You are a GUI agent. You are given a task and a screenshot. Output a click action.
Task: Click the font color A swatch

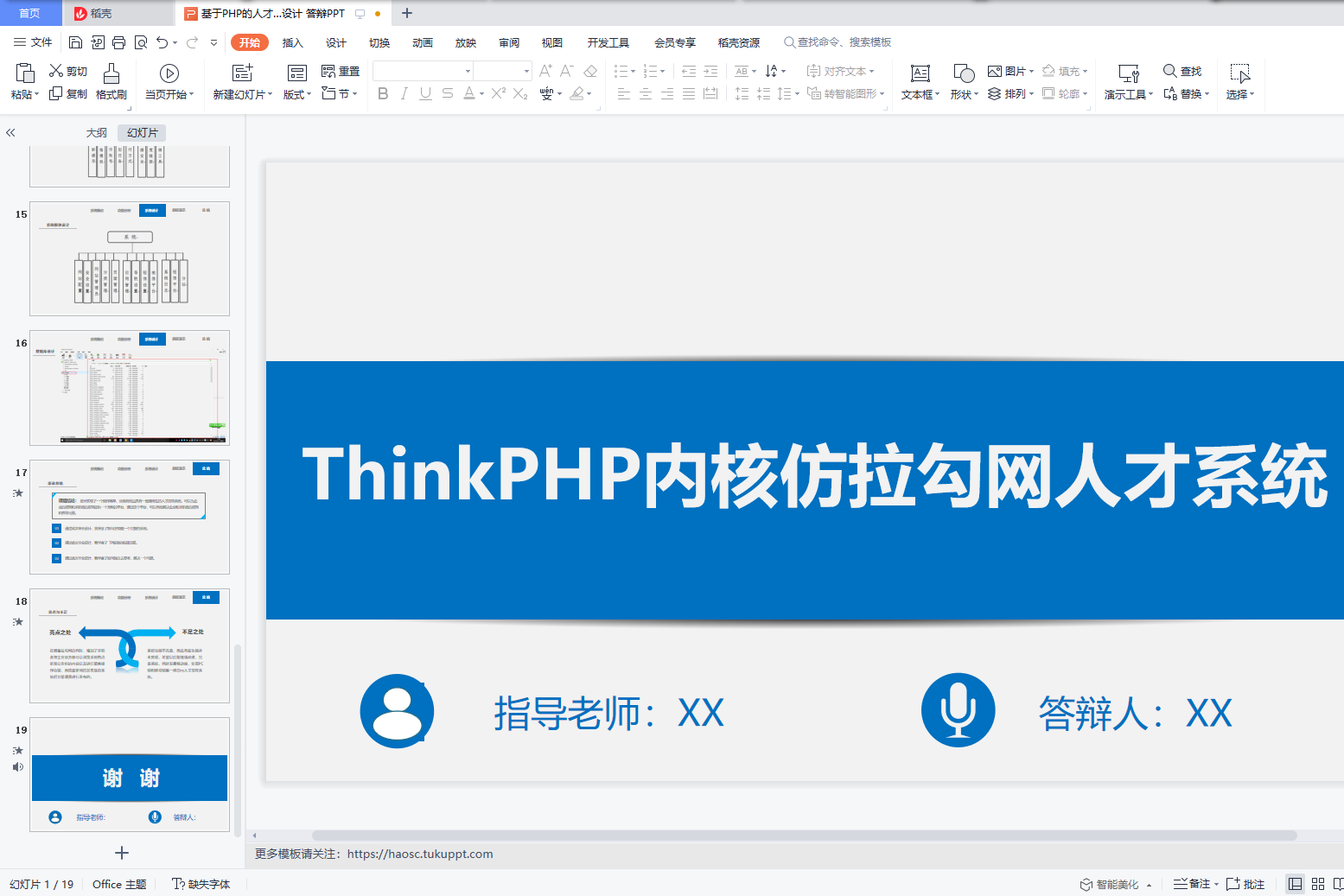coord(468,93)
